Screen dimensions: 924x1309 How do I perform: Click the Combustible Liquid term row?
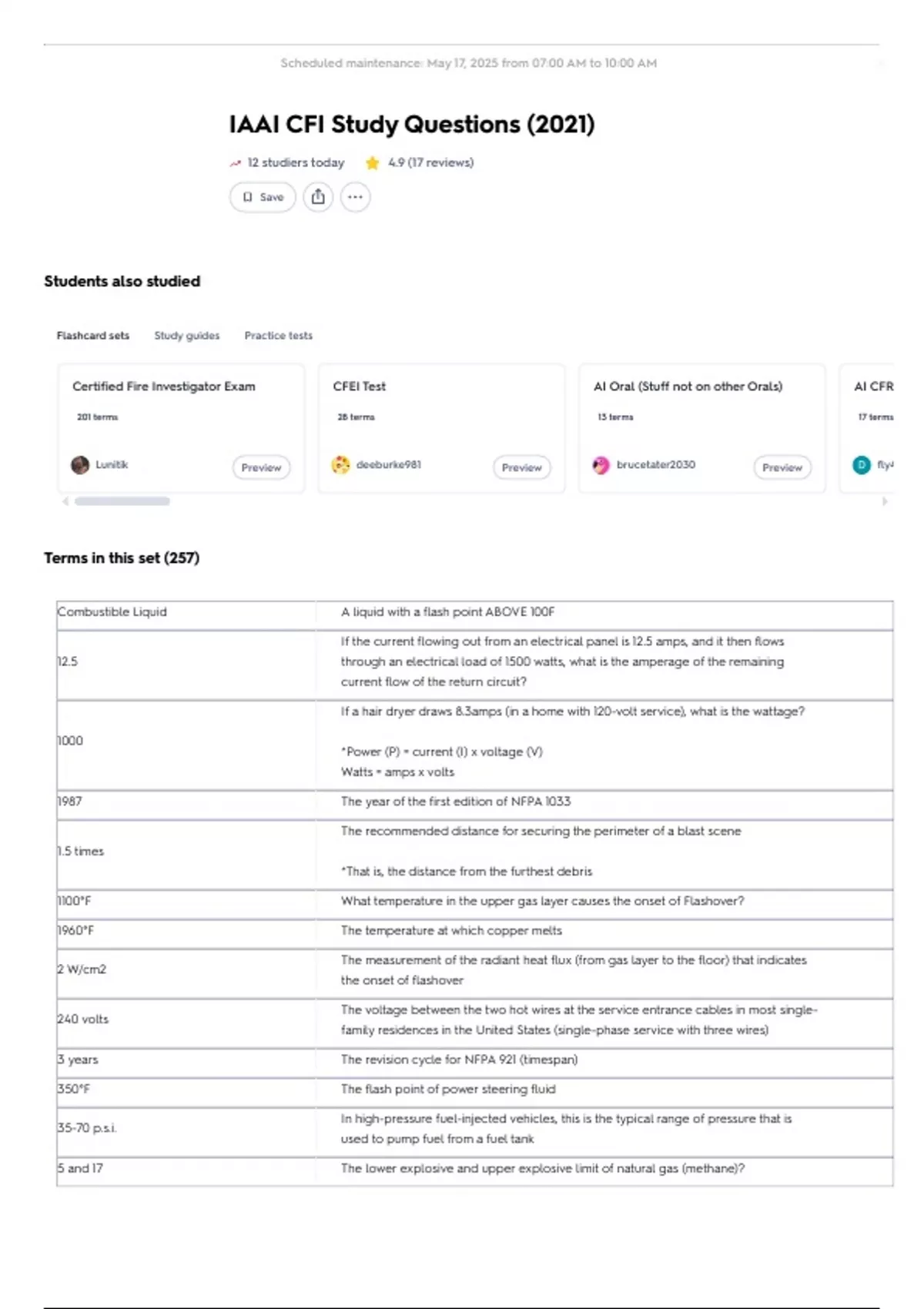coord(474,612)
